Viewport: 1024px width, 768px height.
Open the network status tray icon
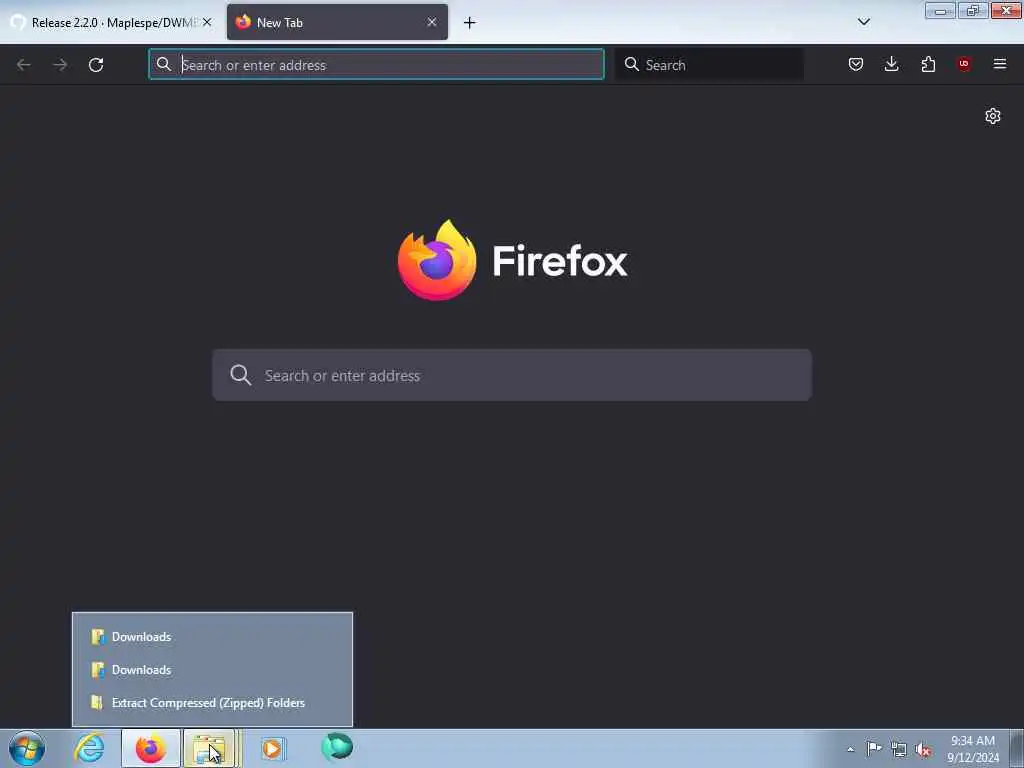tap(899, 749)
